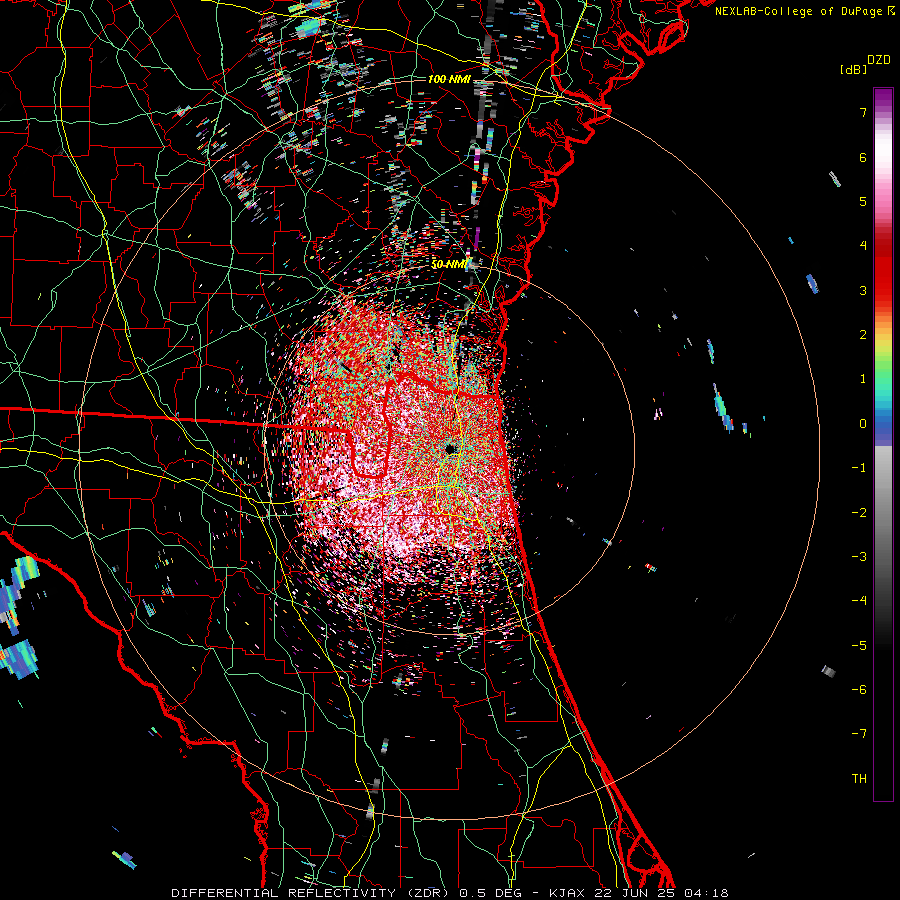Click the 50 NMI range ring label
Image resolution: width=900 pixels, height=900 pixels.
coord(449,264)
